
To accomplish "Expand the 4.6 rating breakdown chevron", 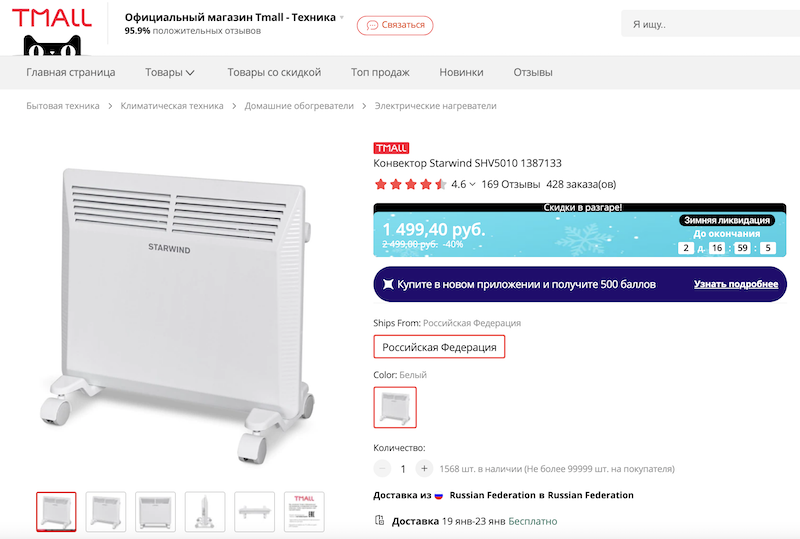I will point(472,184).
